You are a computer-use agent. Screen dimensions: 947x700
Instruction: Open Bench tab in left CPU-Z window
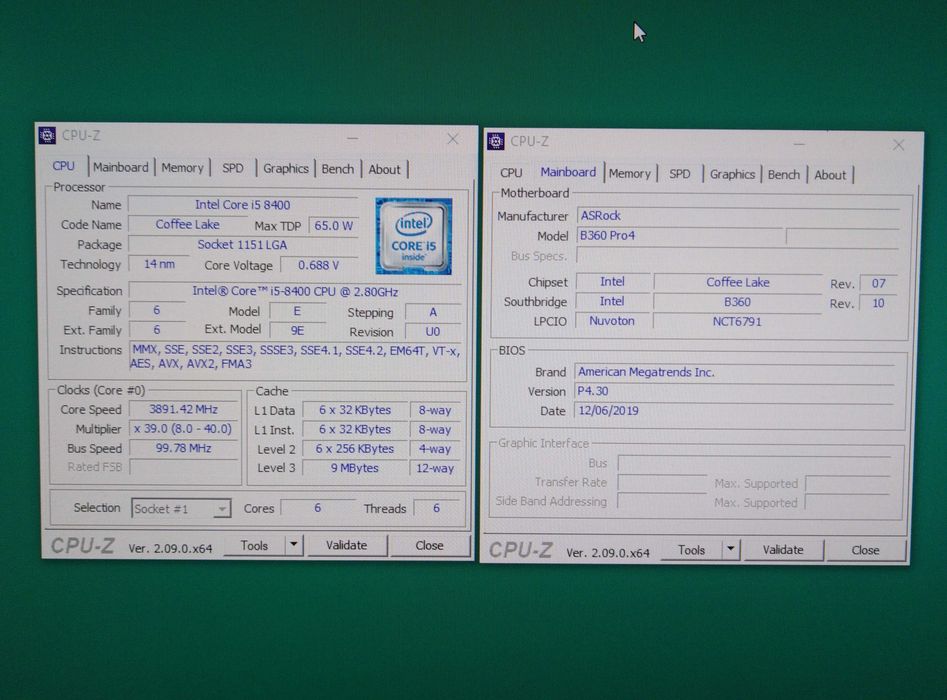pos(338,169)
